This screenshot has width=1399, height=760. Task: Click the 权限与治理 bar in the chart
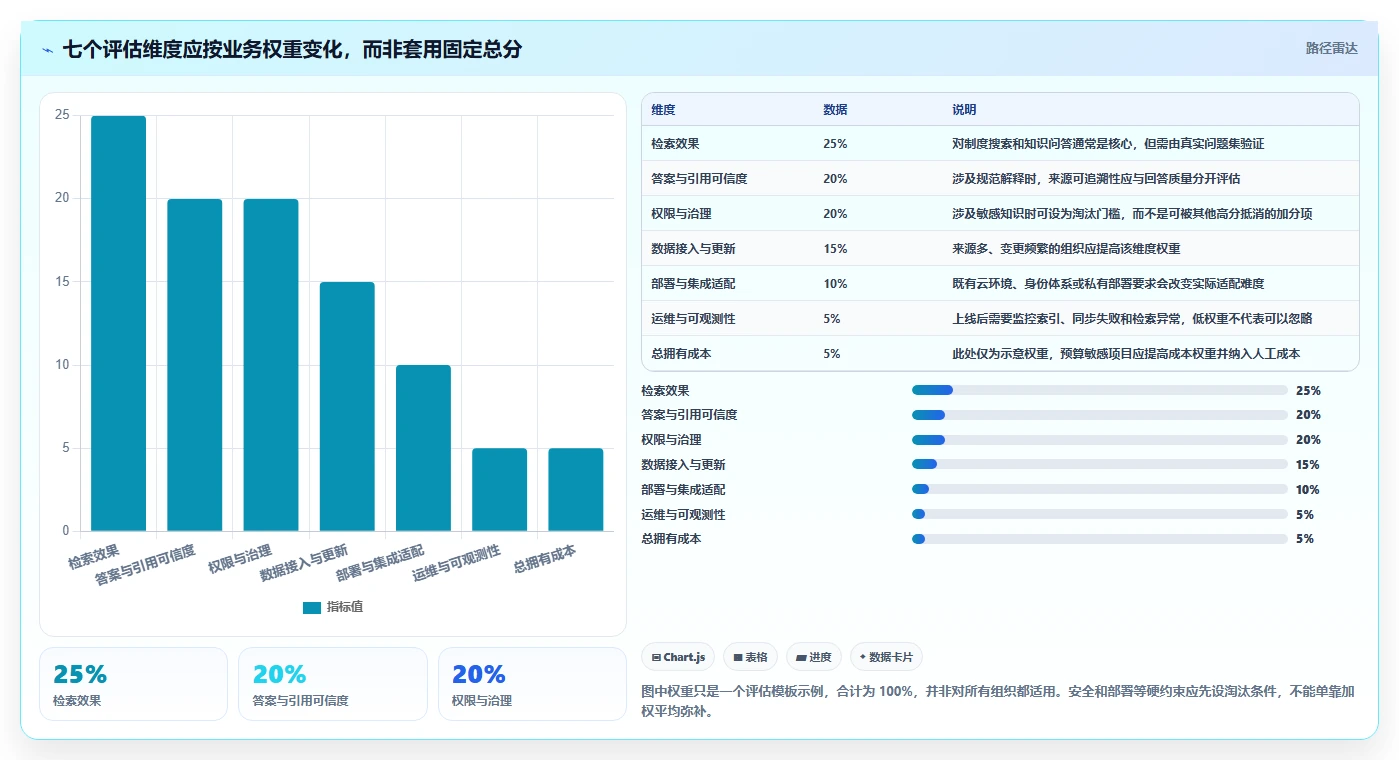coord(271,365)
